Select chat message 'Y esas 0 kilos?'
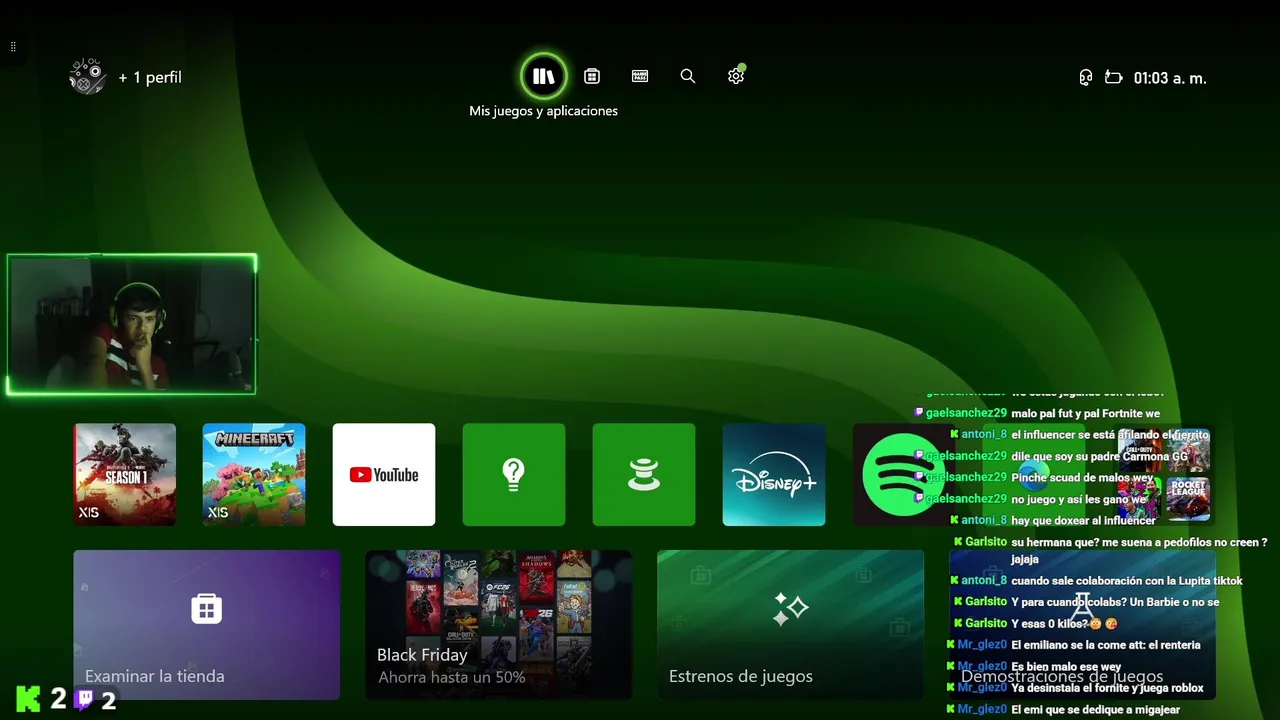The height and width of the screenshot is (720, 1280). 1050,624
